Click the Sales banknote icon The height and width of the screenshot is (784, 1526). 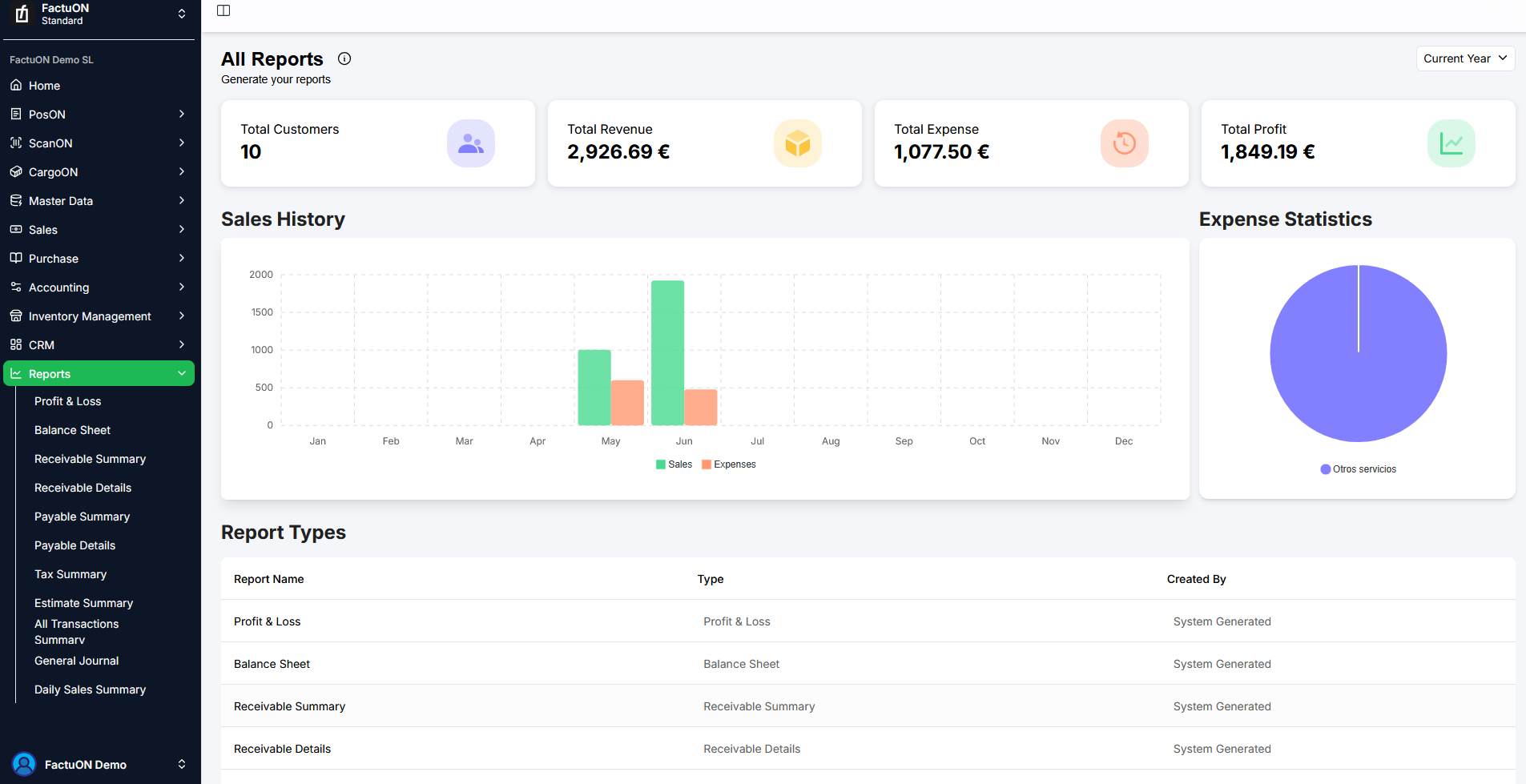pos(16,229)
